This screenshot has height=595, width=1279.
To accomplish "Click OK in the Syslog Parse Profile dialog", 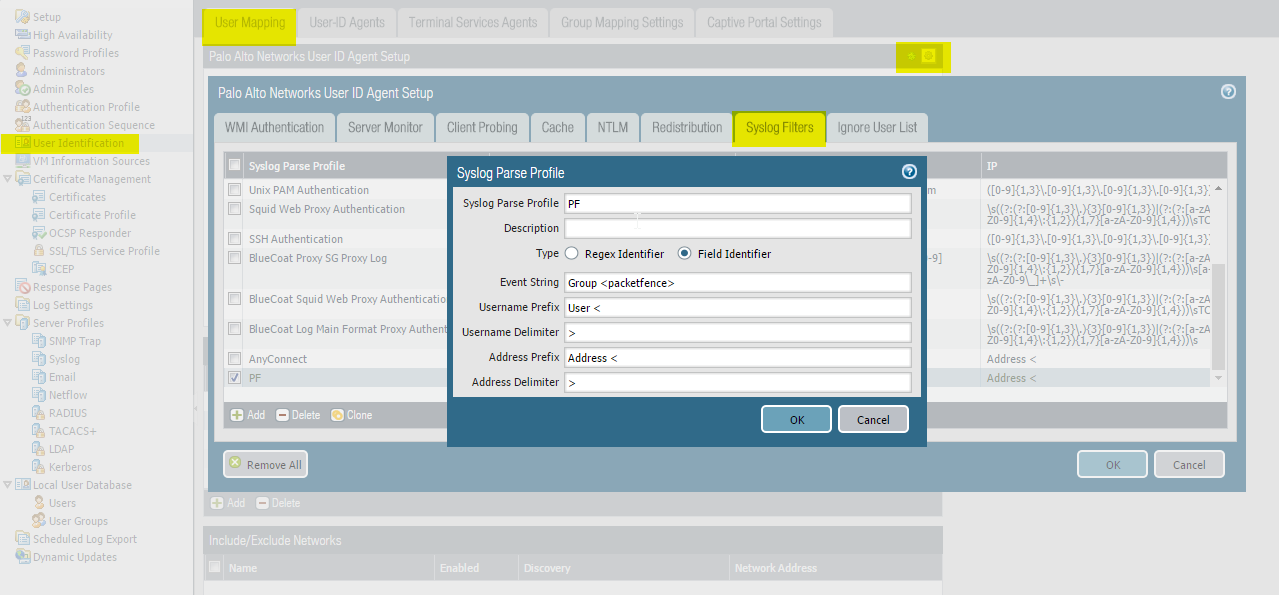I will click(x=795, y=419).
